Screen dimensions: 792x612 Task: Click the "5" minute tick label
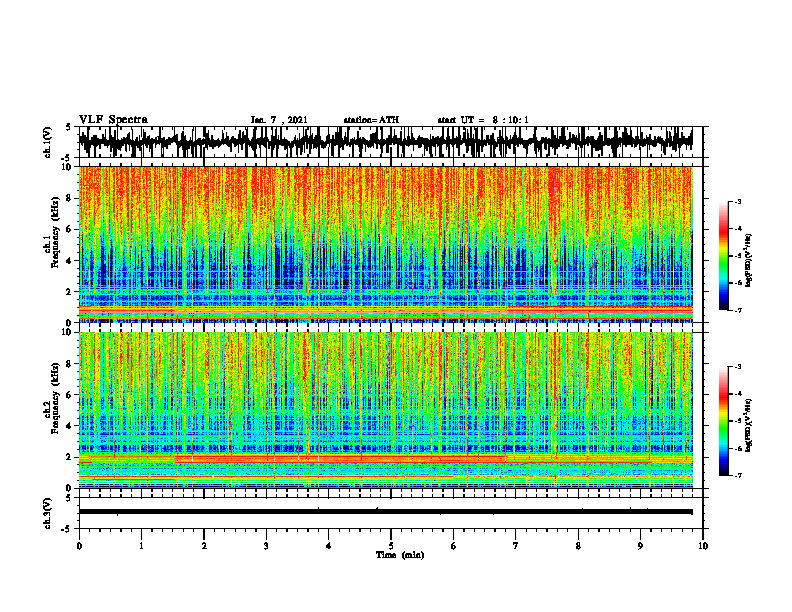coord(391,546)
